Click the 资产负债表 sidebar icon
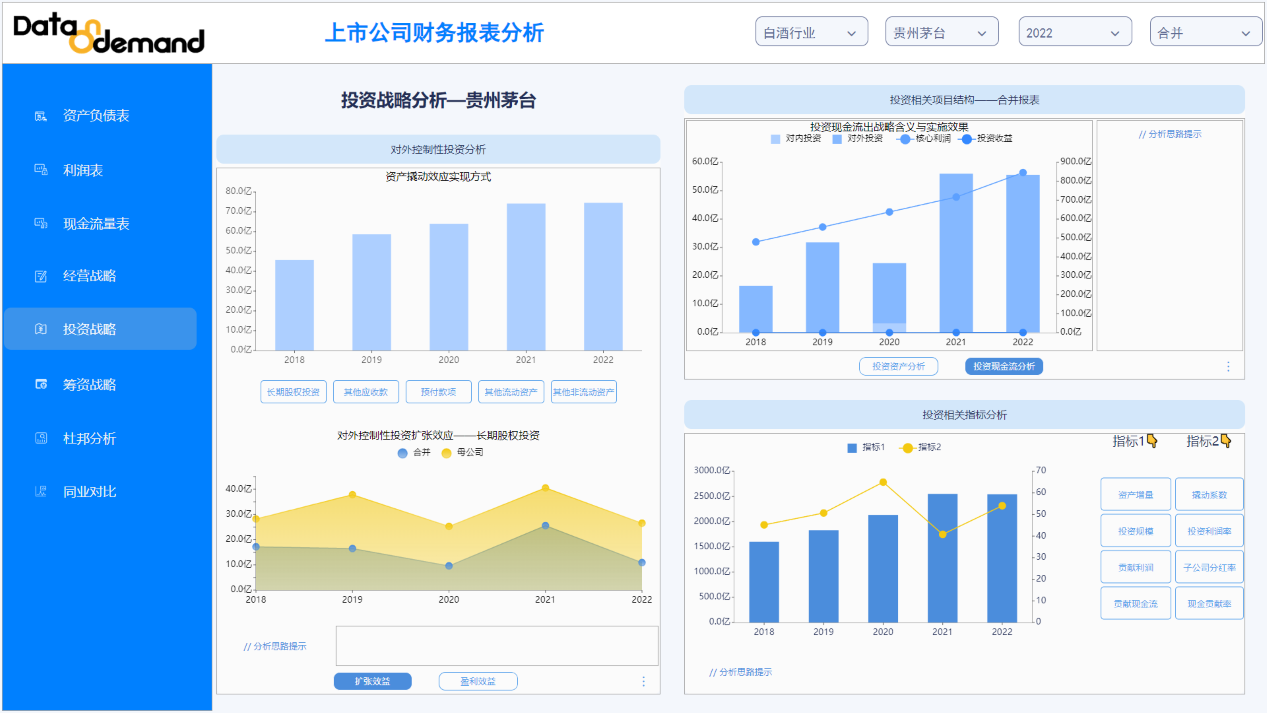This screenshot has height=713, width=1267. click(x=41, y=116)
